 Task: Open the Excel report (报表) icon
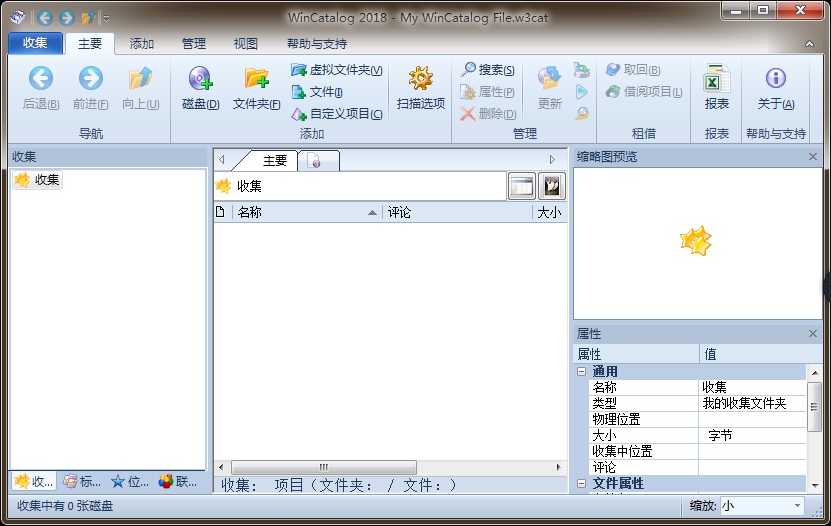[x=717, y=79]
